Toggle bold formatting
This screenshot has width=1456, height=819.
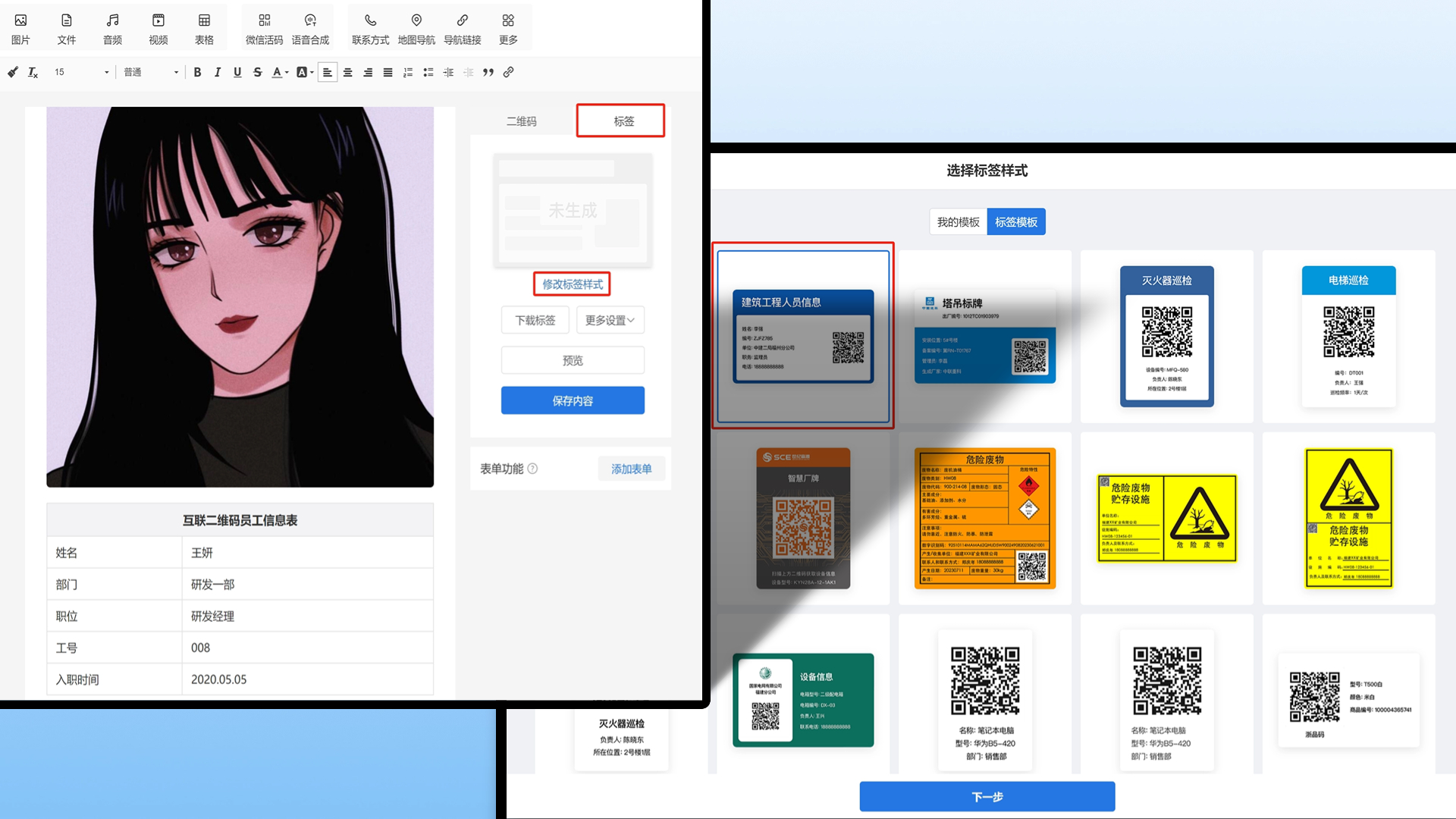click(x=197, y=72)
